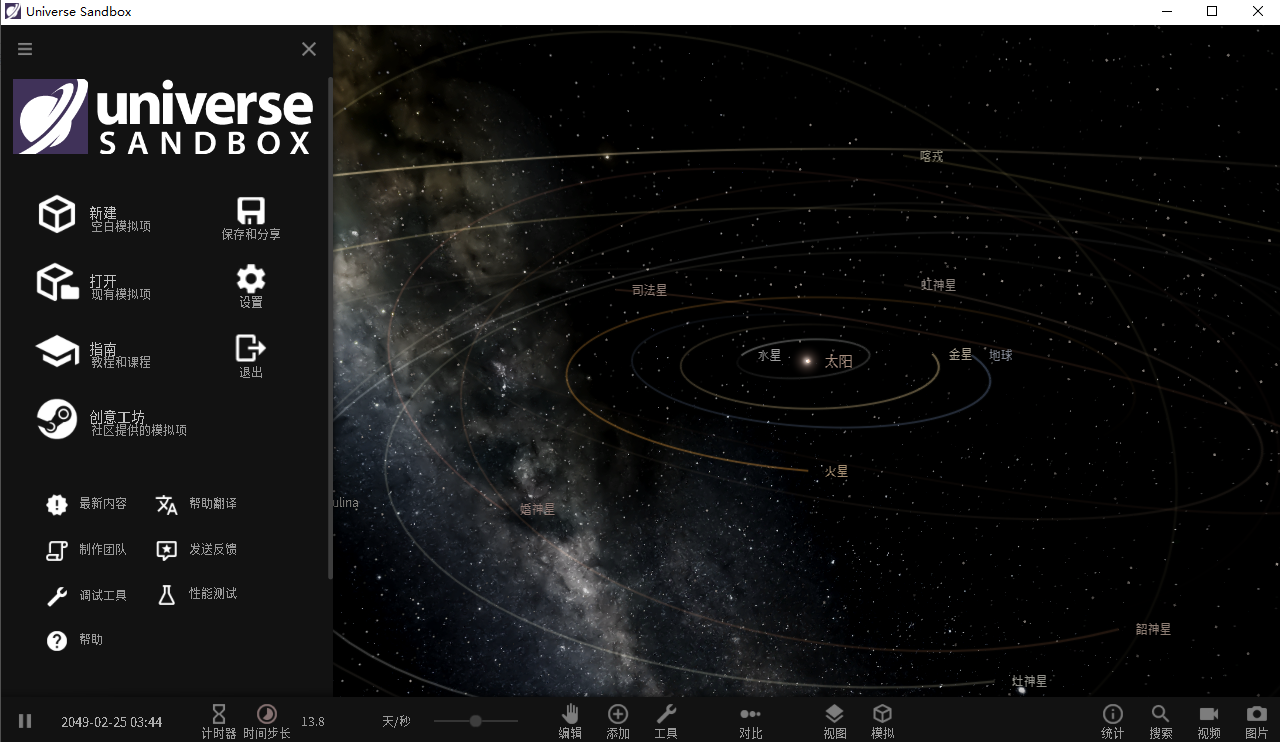Open the 指南 tutorials graduation cap
The width and height of the screenshot is (1280, 742).
click(57, 351)
